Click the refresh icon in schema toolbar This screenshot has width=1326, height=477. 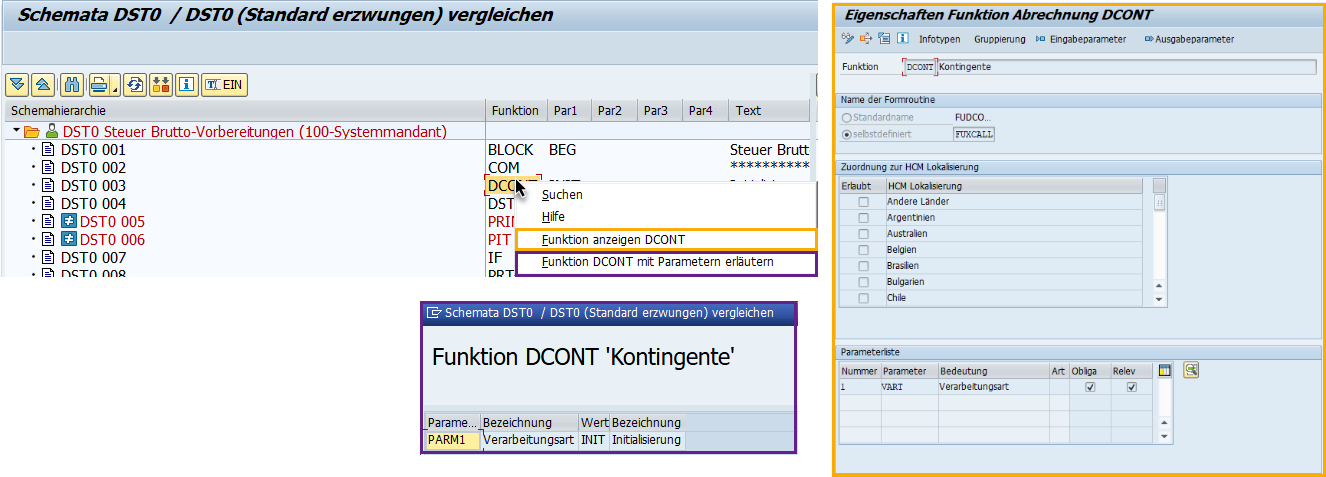[135, 85]
